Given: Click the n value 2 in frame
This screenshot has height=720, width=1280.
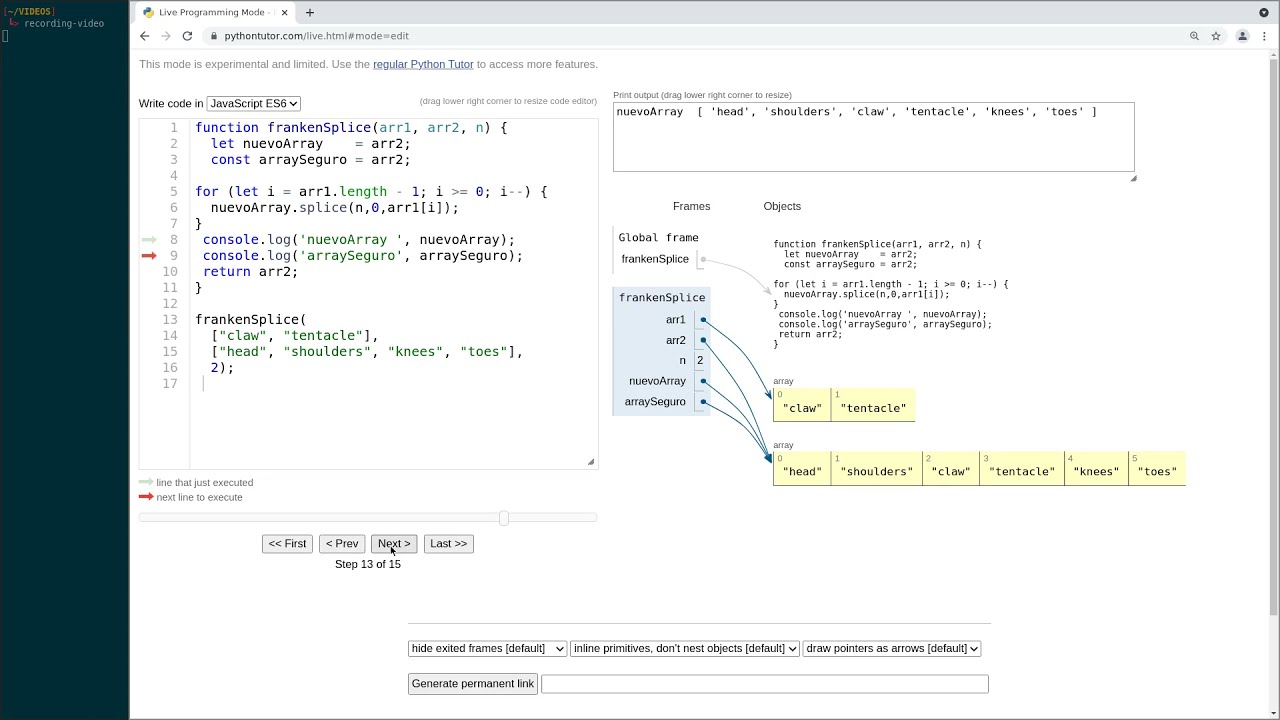Looking at the screenshot, I should coord(700,361).
